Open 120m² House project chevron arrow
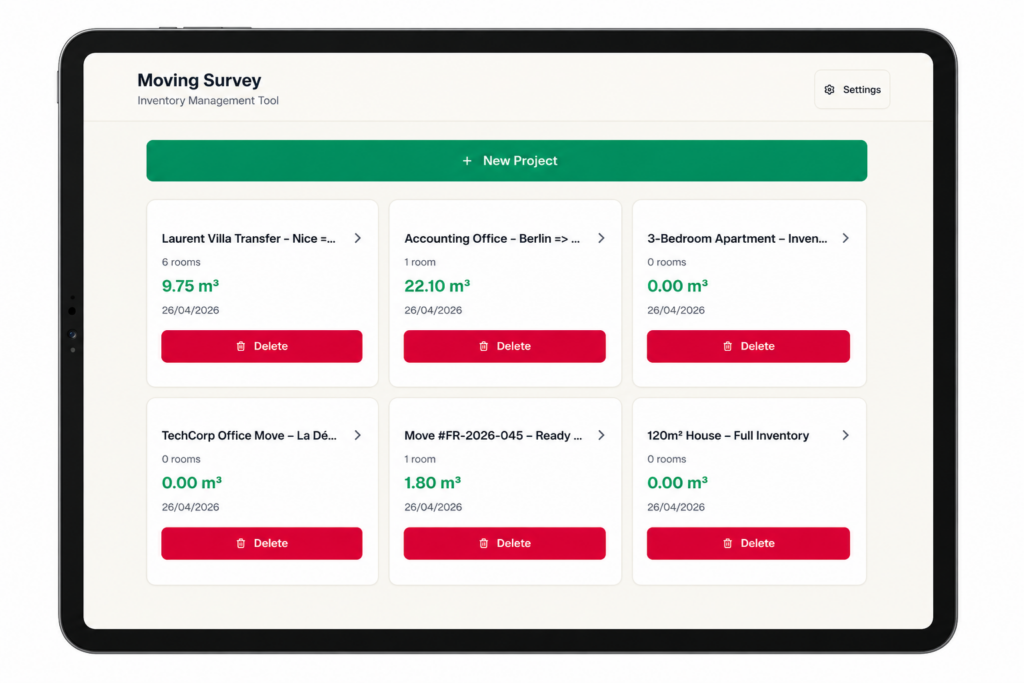The image size is (1024, 683). [x=845, y=436]
